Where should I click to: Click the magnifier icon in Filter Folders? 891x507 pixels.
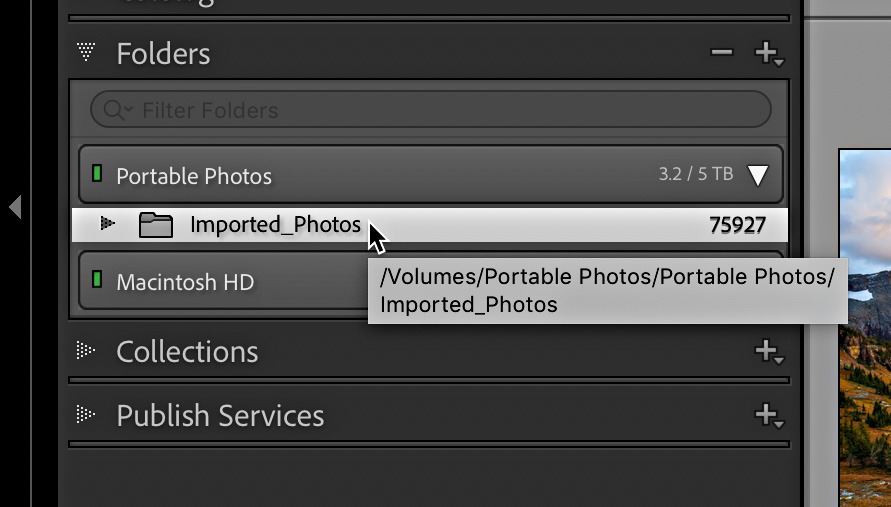(x=112, y=110)
